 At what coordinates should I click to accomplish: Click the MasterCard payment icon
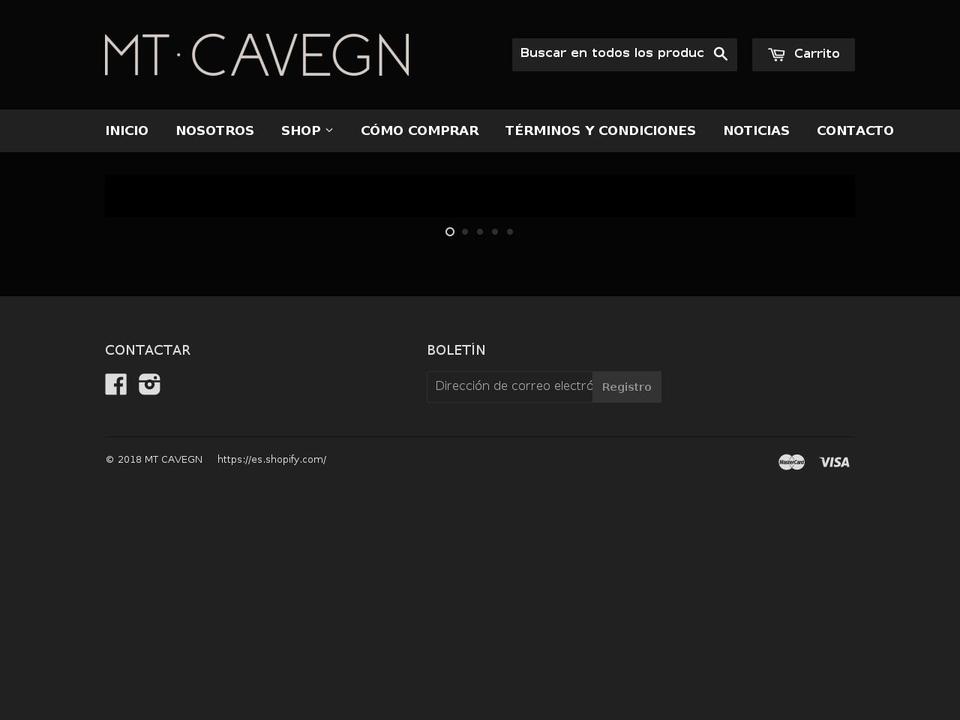click(792, 462)
